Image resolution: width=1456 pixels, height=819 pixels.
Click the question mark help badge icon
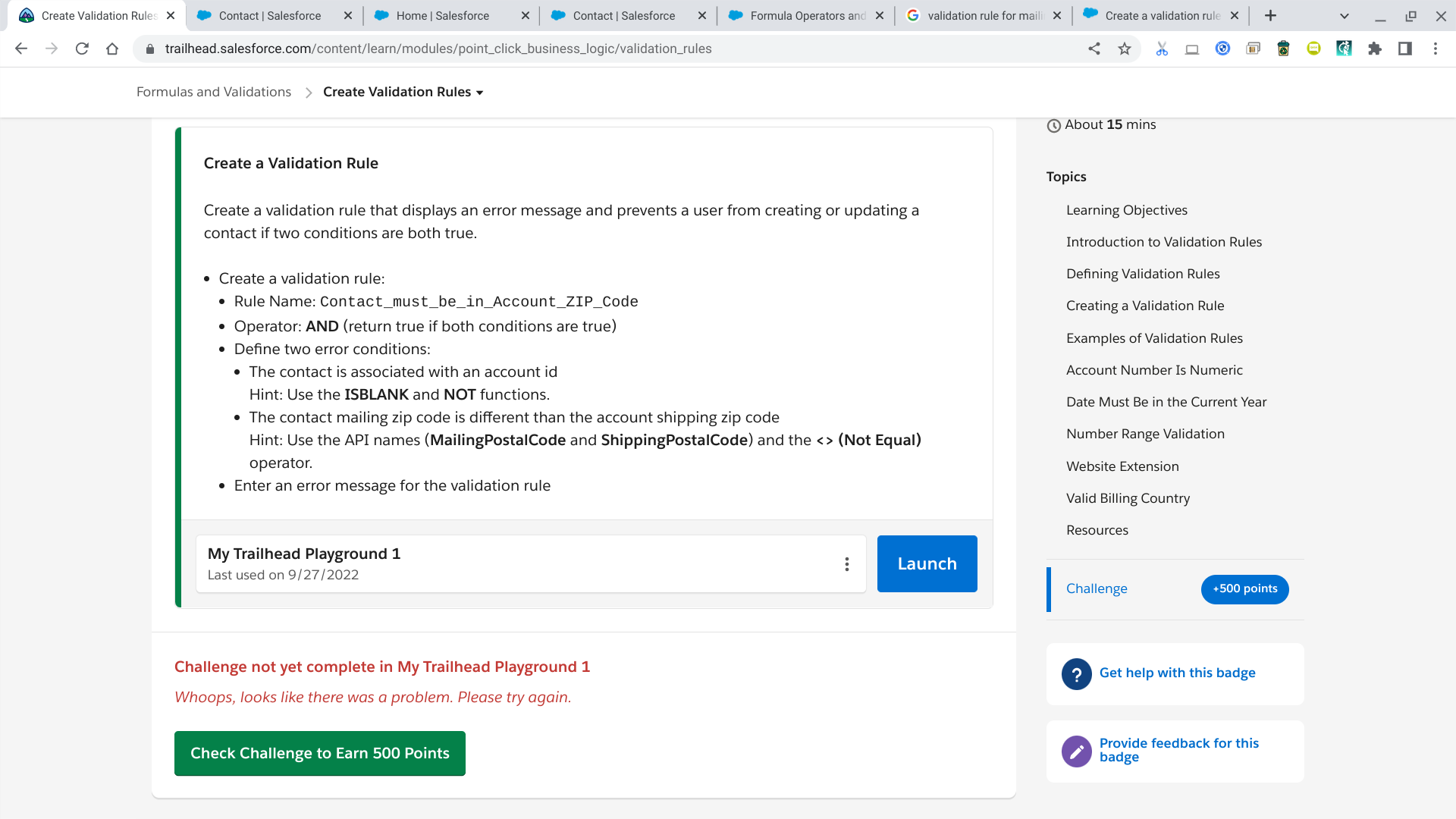pyautogui.click(x=1076, y=673)
